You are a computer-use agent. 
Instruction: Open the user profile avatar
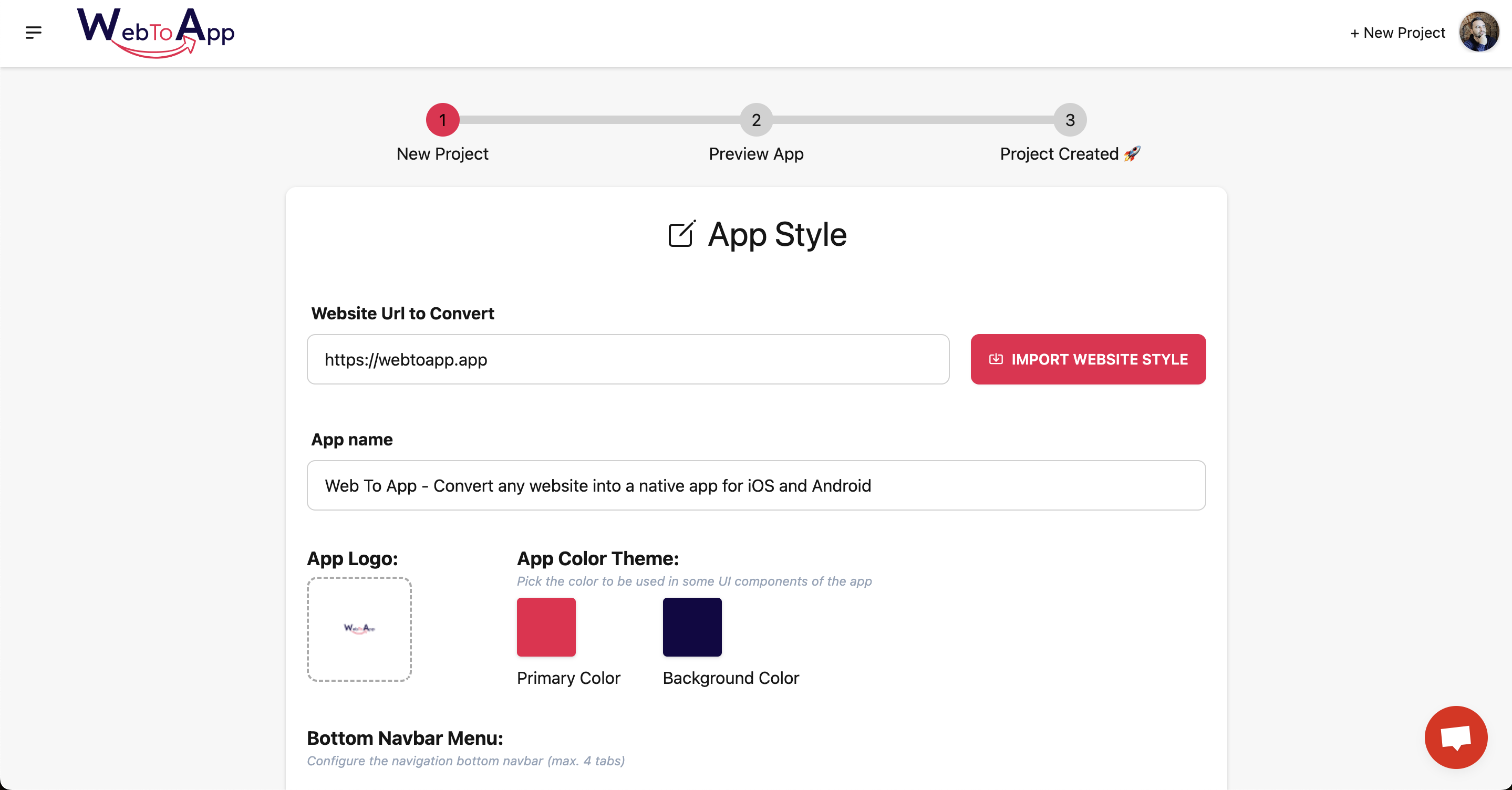point(1478,32)
